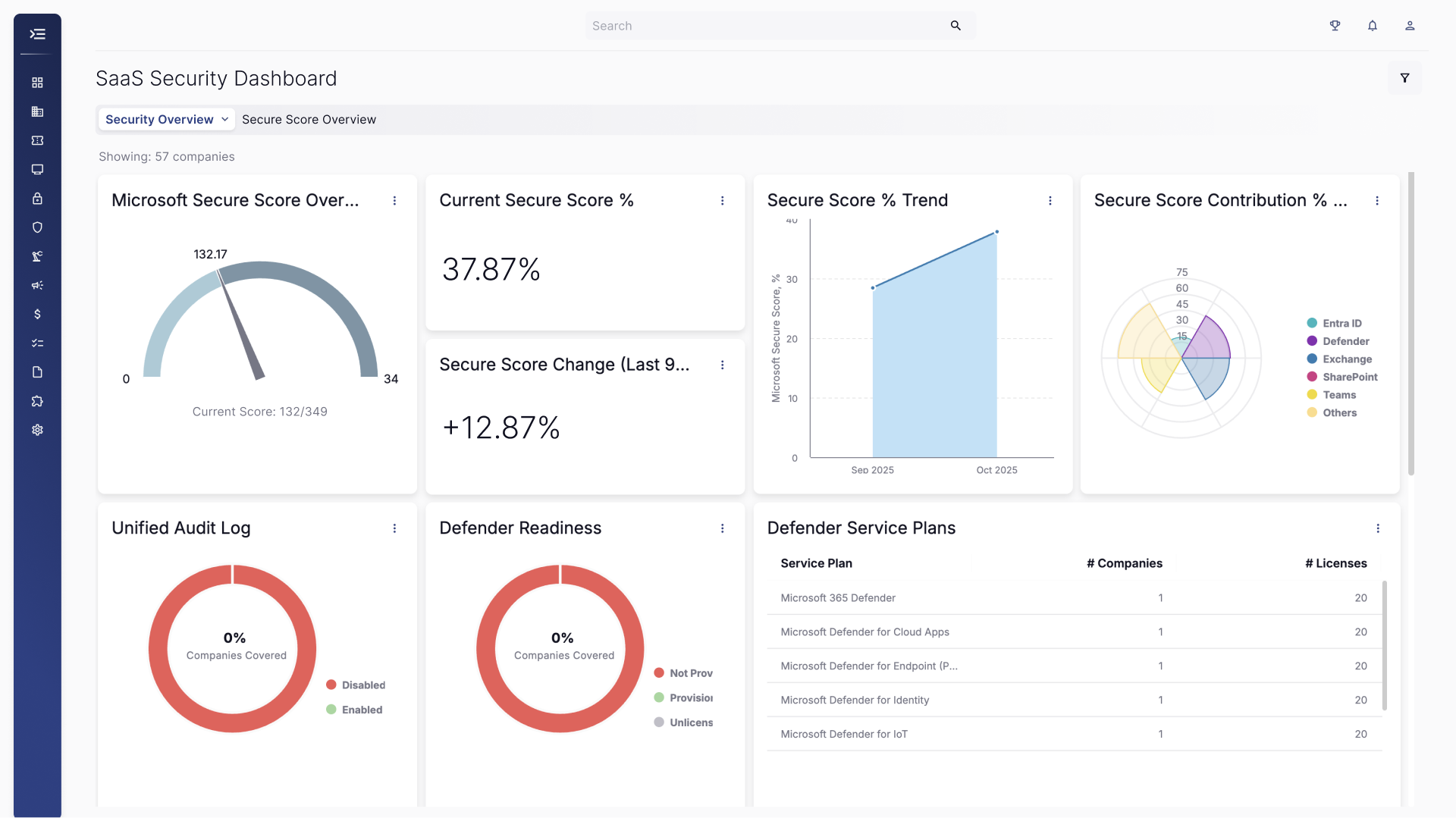Click the Search input field

pos(780,26)
